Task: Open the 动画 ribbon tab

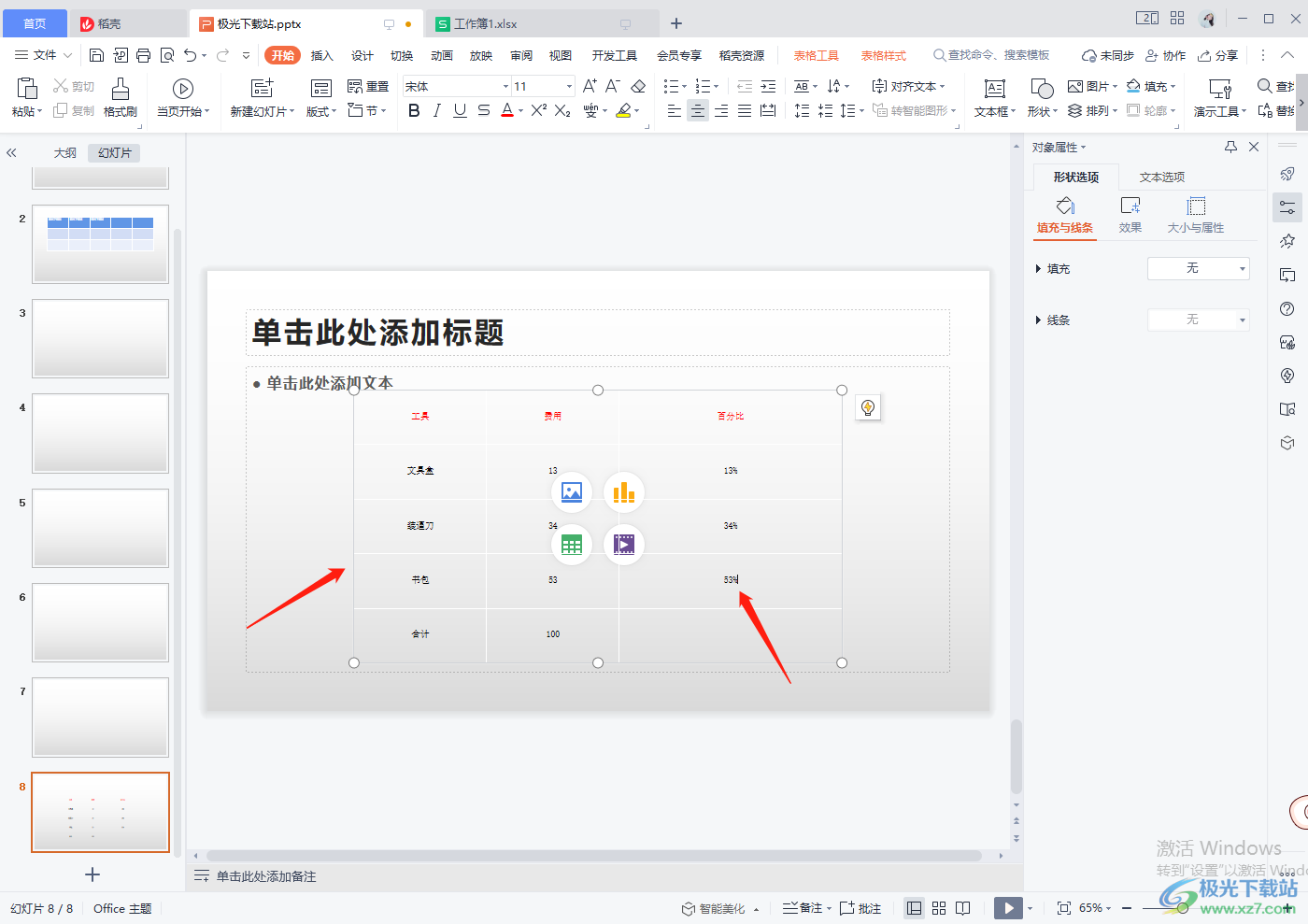Action: pyautogui.click(x=442, y=55)
